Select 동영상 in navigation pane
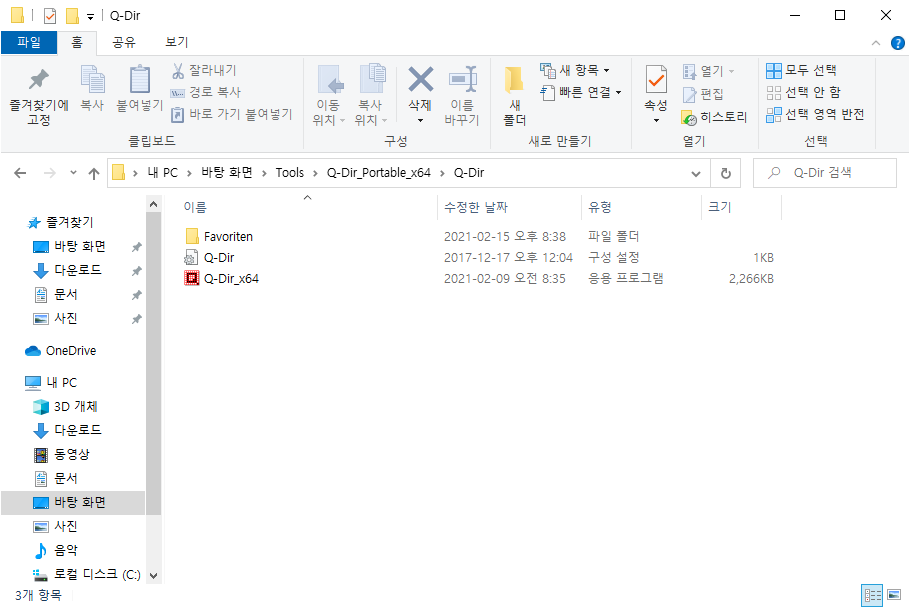Image resolution: width=910 pixels, height=608 pixels. [x=72, y=454]
